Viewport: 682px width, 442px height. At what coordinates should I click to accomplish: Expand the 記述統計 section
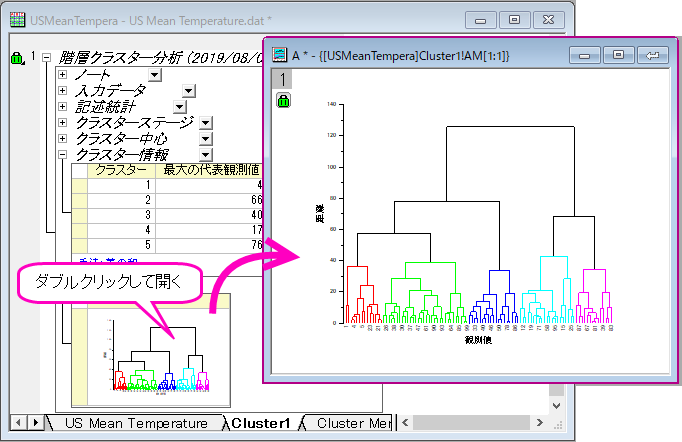[x=62, y=107]
